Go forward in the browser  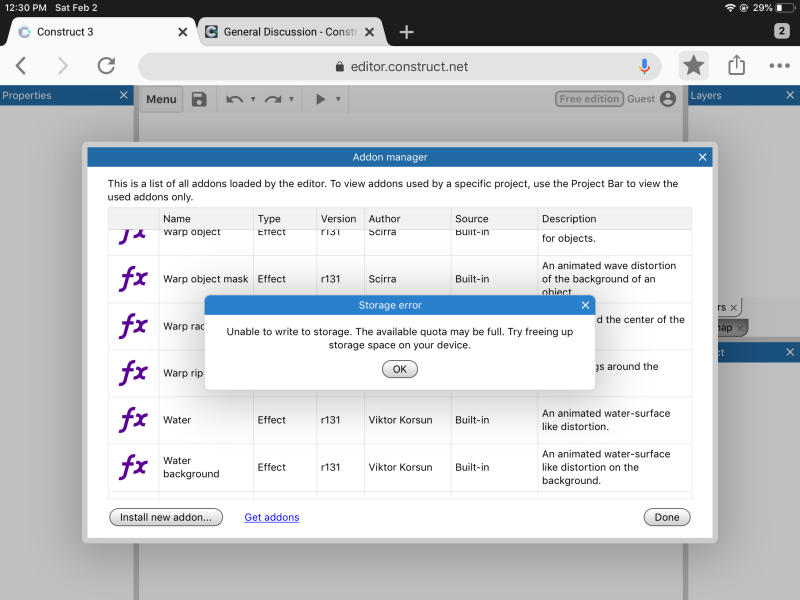click(63, 66)
